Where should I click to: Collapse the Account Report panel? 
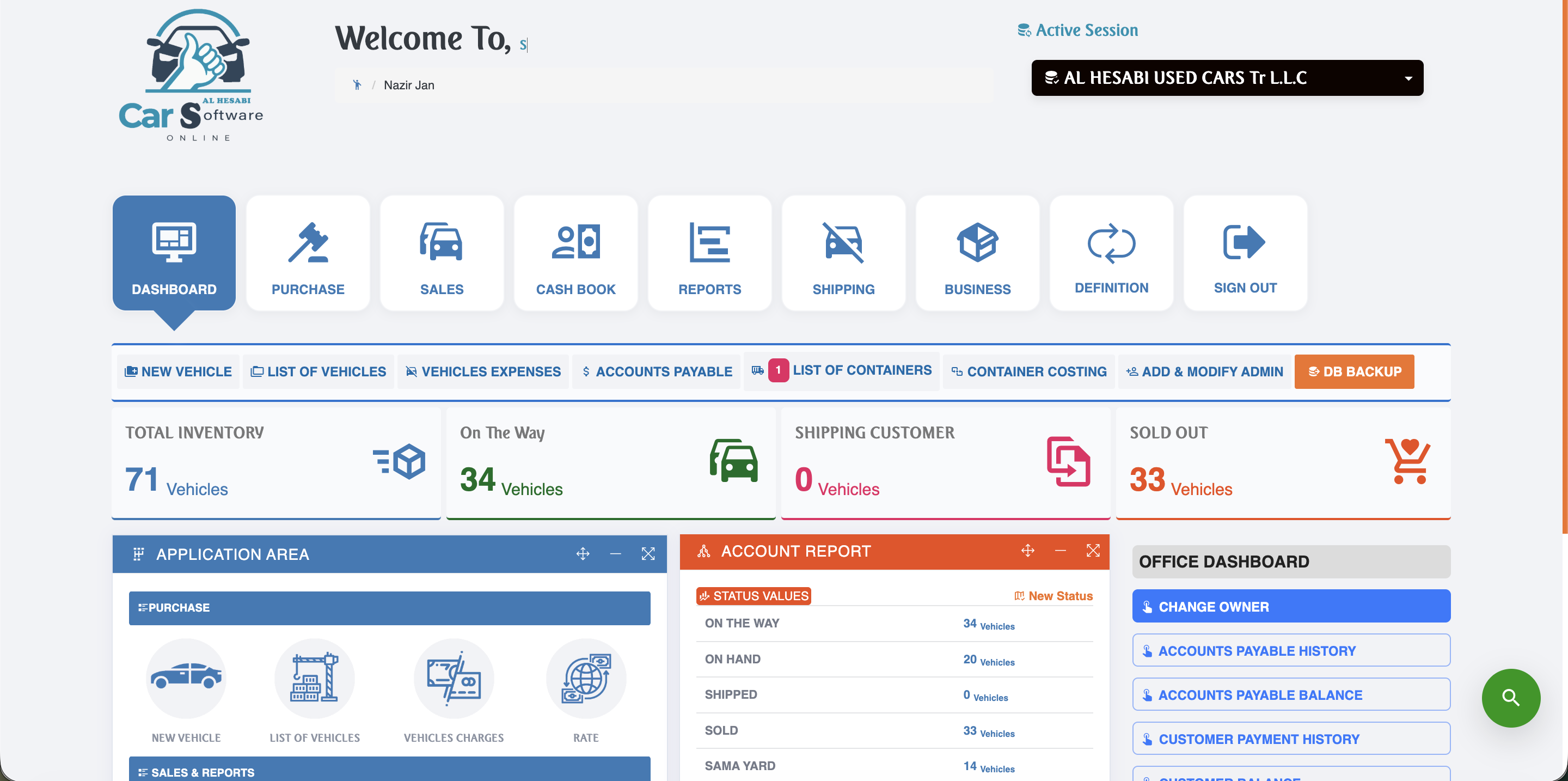pos(1061,551)
